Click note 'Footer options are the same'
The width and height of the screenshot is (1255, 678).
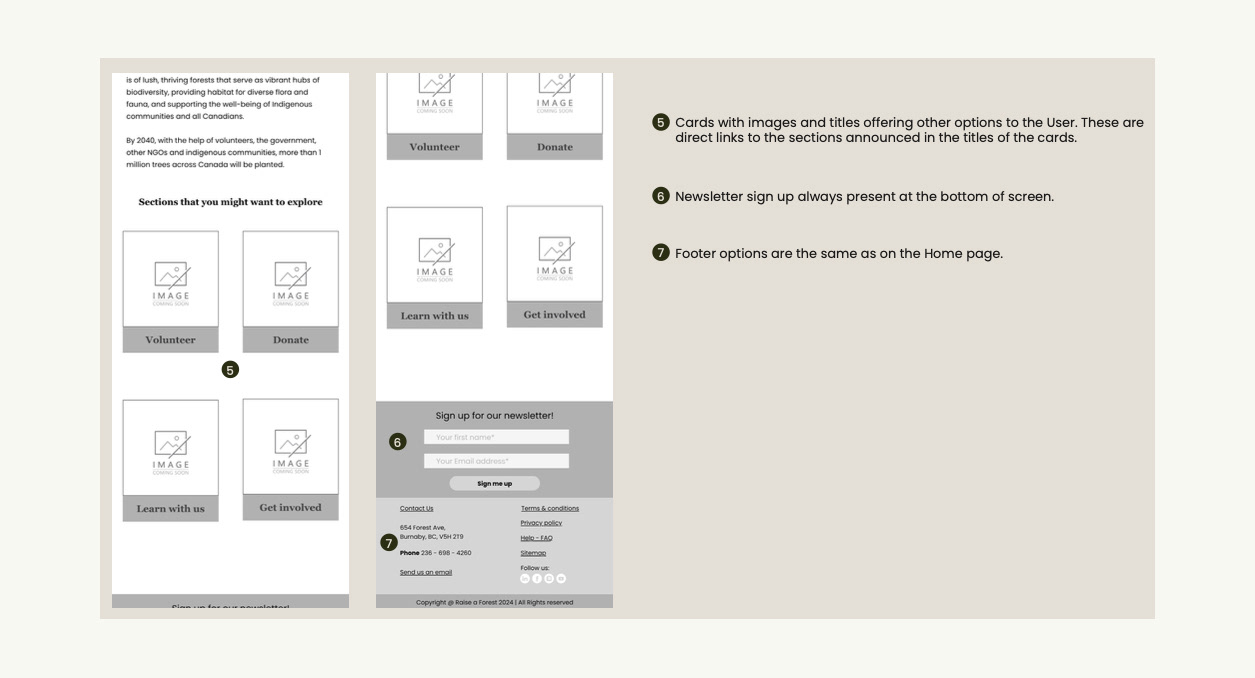pyautogui.click(x=839, y=254)
